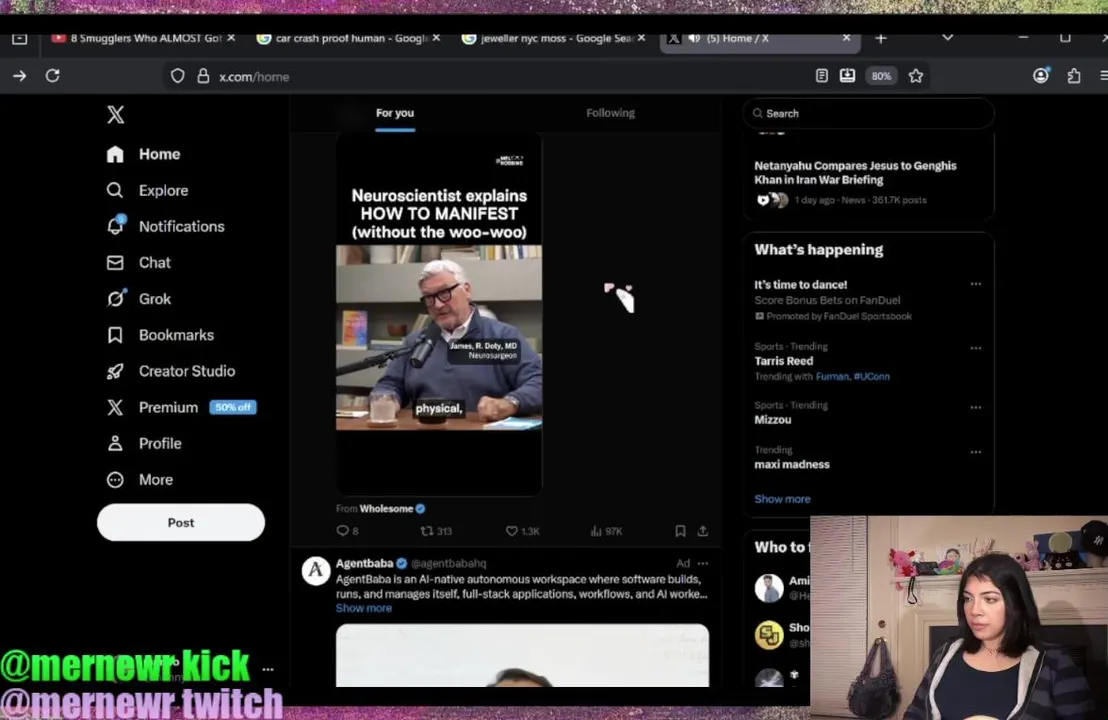1108x720 pixels.
Task: Share the Wholesome video post
Action: pos(702,531)
